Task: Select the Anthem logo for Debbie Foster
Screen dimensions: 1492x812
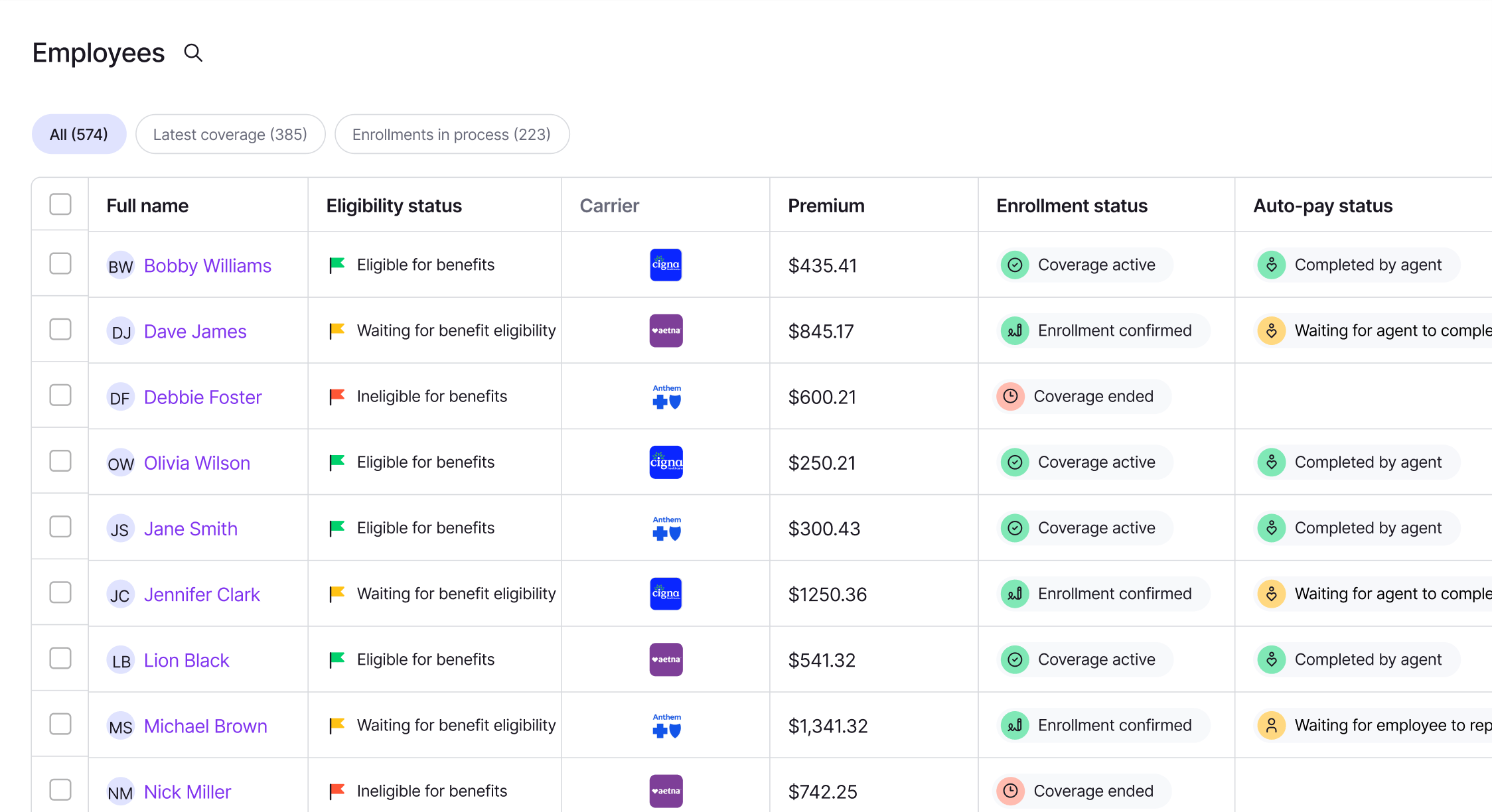Action: tap(666, 396)
